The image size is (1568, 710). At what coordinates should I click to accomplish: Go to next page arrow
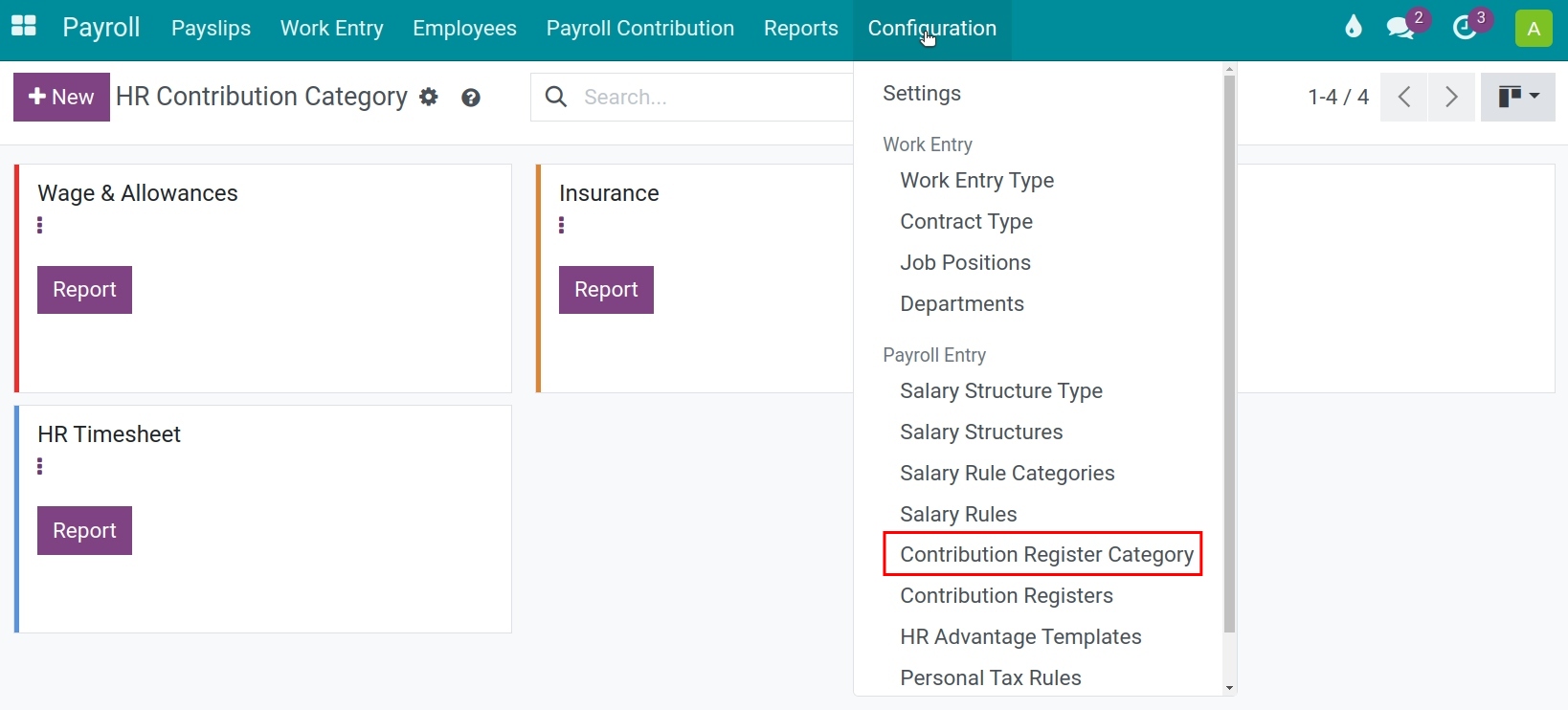tap(1452, 97)
